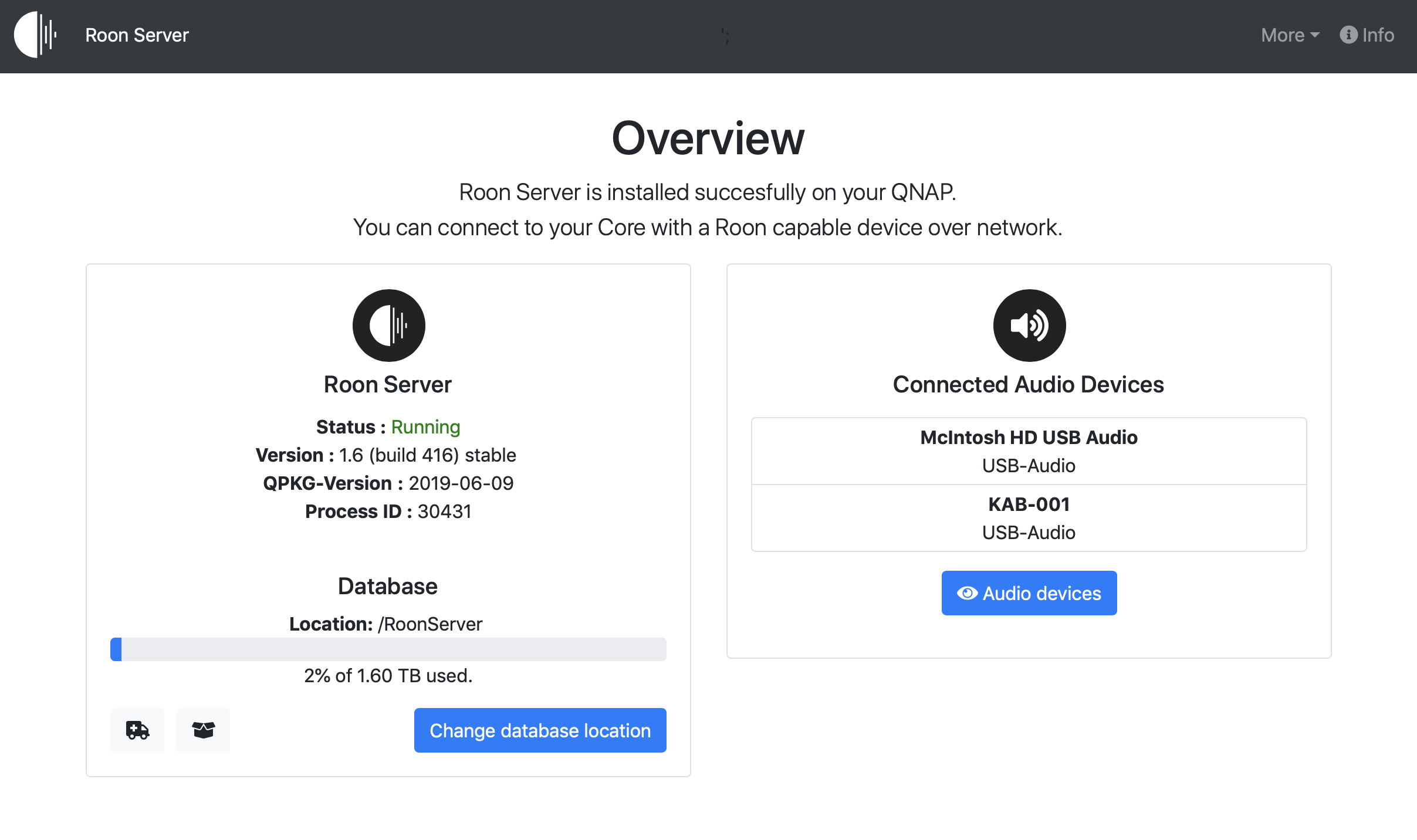Open the Roon Server home link
The height and width of the screenshot is (840, 1417).
pyautogui.click(x=137, y=35)
